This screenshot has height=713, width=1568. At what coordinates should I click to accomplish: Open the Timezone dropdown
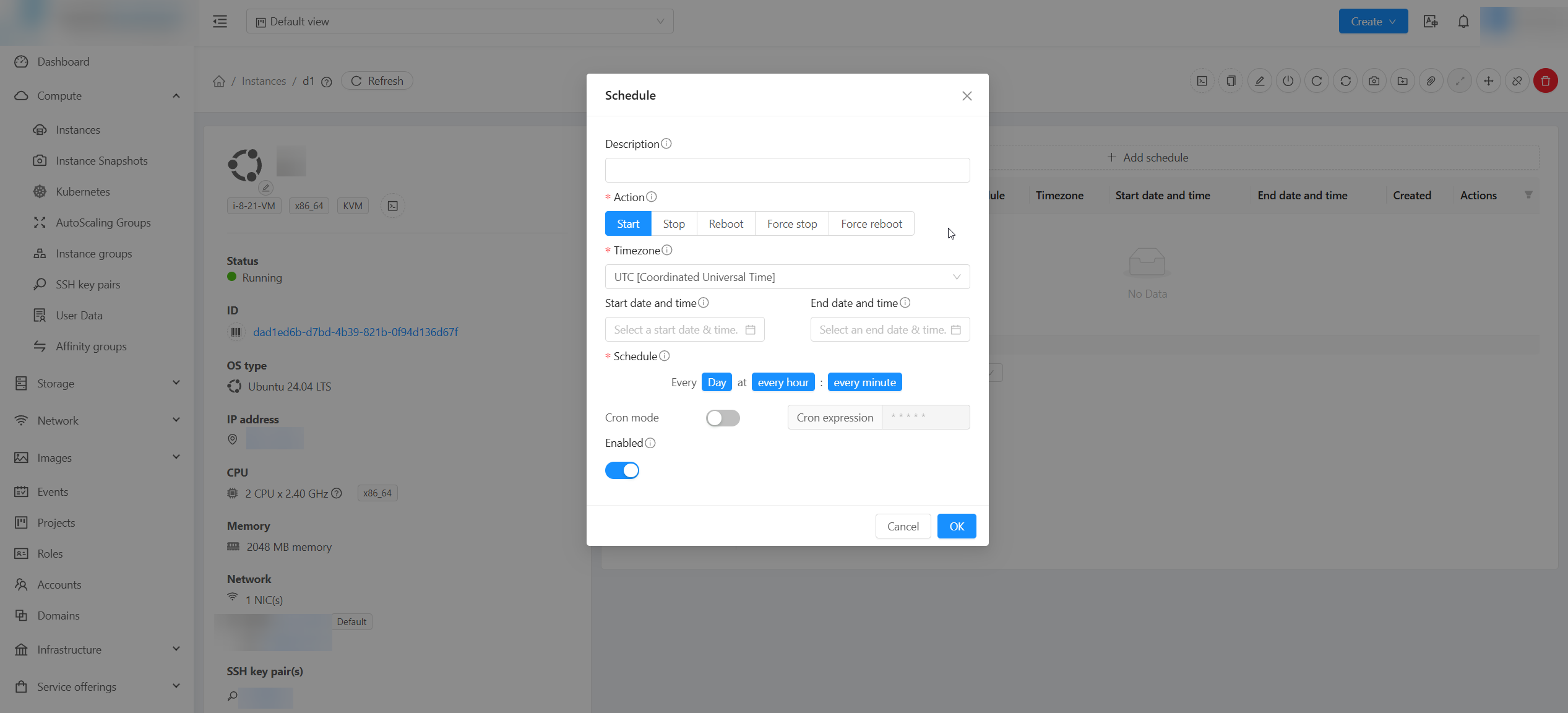pos(786,277)
